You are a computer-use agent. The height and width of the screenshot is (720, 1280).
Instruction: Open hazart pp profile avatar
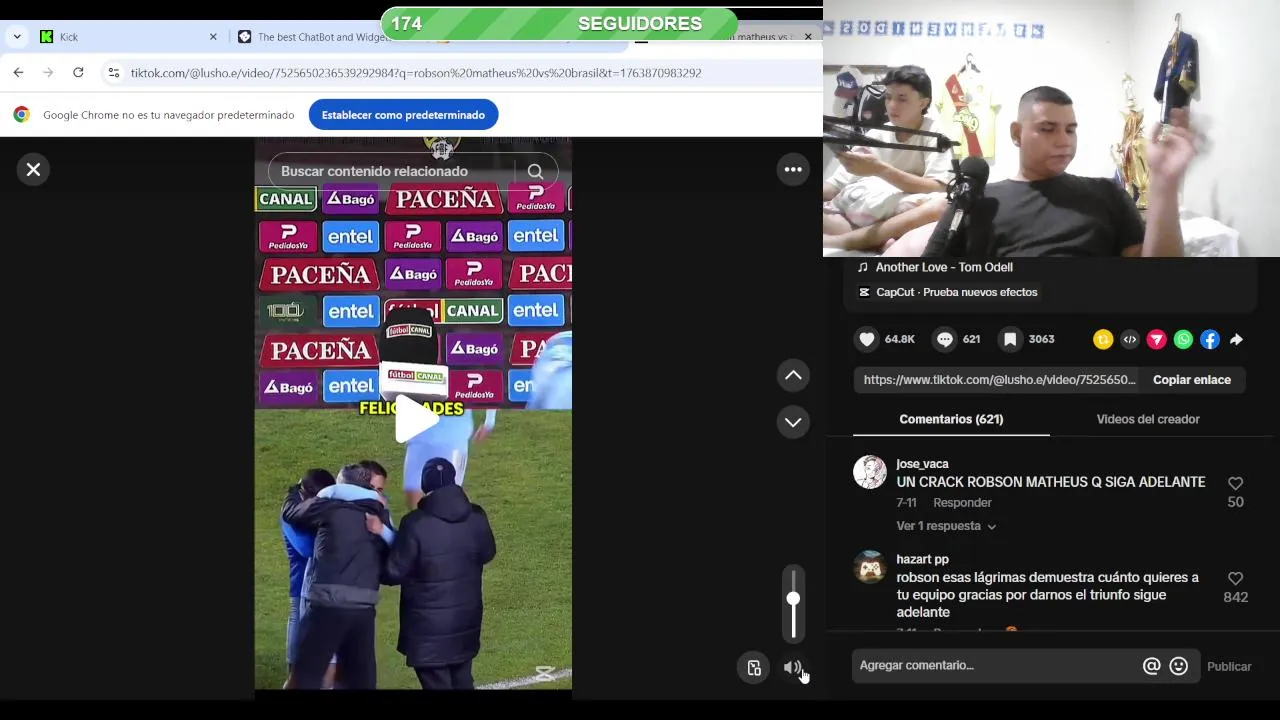point(870,567)
